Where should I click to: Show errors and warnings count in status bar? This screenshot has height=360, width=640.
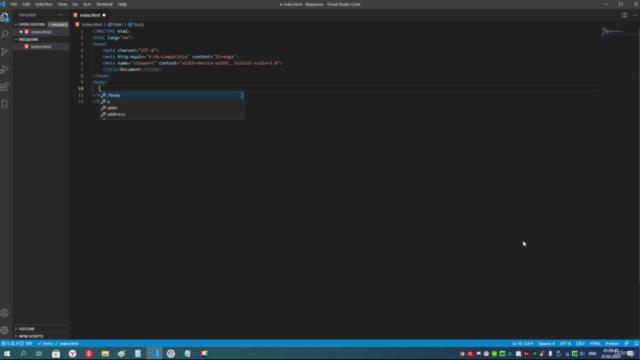17,344
